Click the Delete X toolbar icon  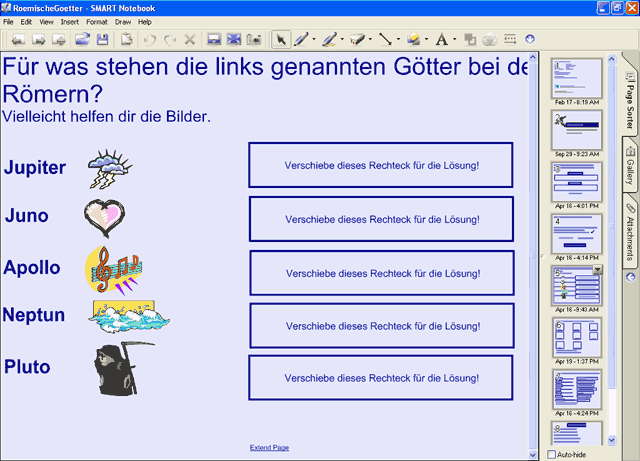point(190,40)
